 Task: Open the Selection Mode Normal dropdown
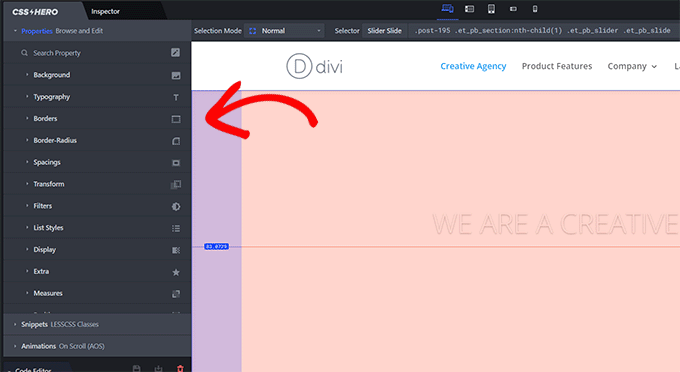(284, 31)
